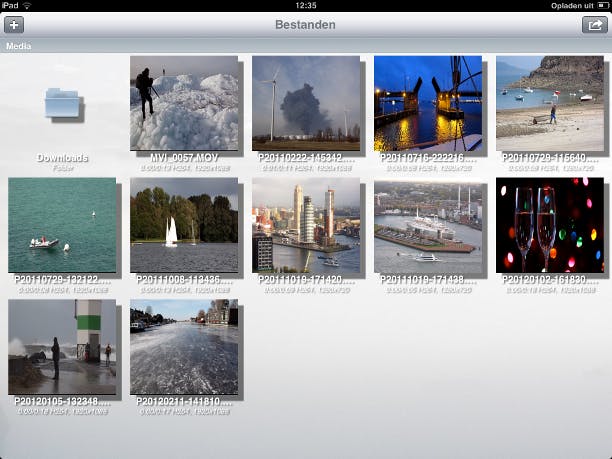The height and width of the screenshot is (459, 612).
Task: Select the P20111019-171420 file name
Action: [306, 279]
